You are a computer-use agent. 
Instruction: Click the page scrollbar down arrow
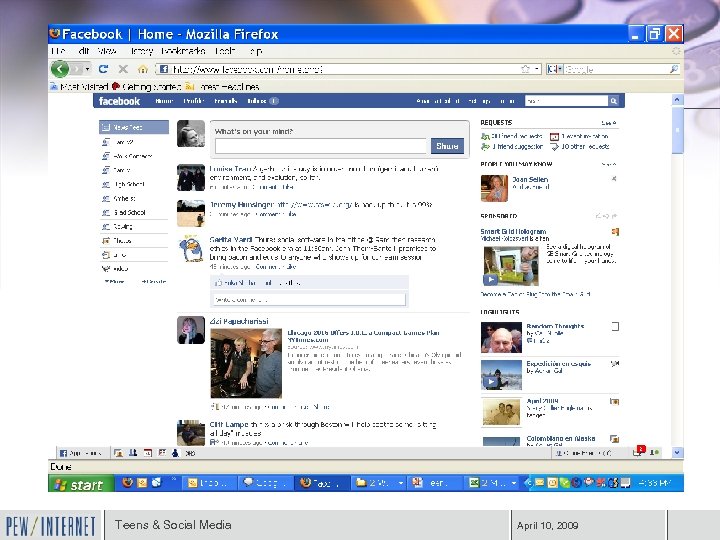click(677, 452)
